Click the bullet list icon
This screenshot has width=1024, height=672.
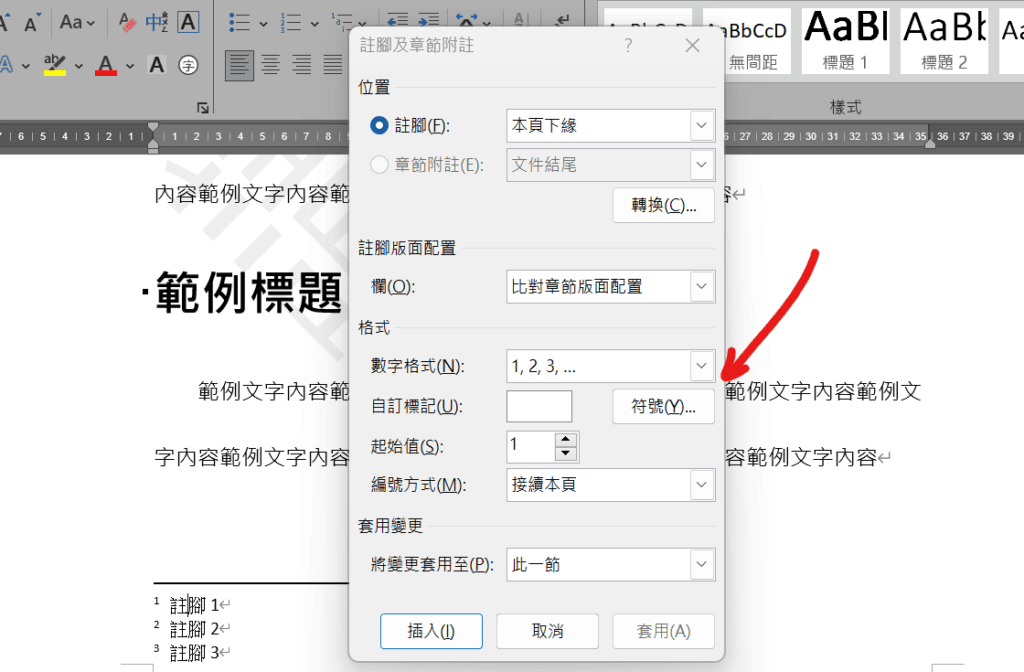[238, 22]
